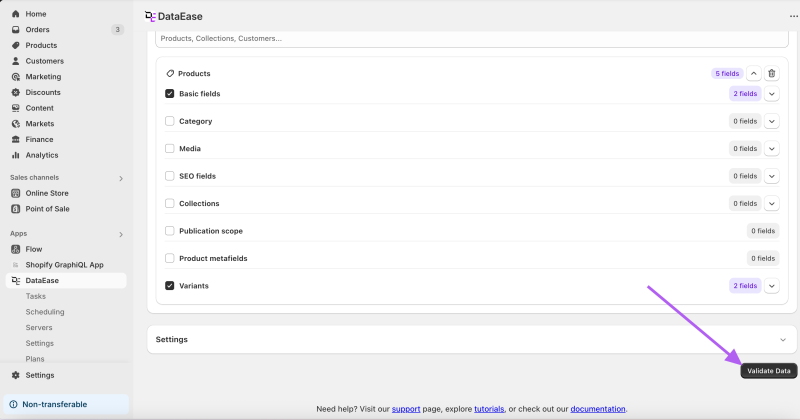Click the Products tag icon in sidebar
Screen dimensions: 800x420
click(16, 45)
